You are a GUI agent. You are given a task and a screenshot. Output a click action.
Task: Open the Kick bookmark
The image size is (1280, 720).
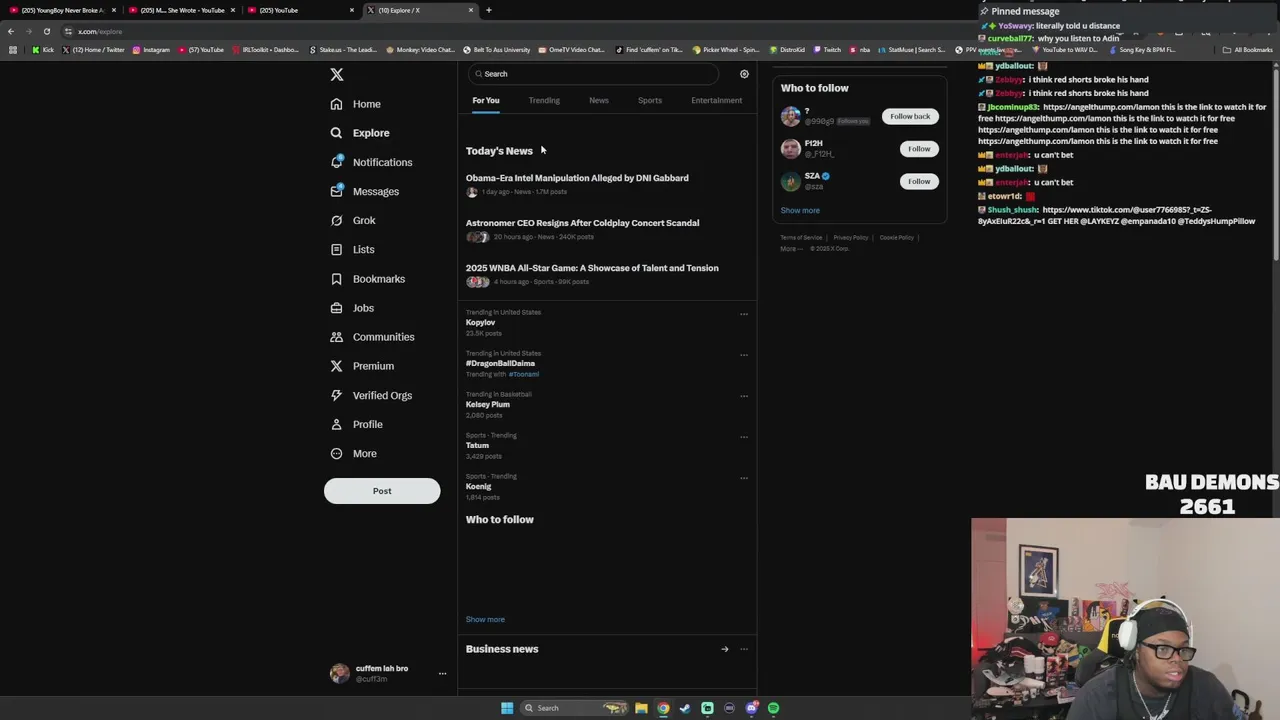tap(43, 50)
